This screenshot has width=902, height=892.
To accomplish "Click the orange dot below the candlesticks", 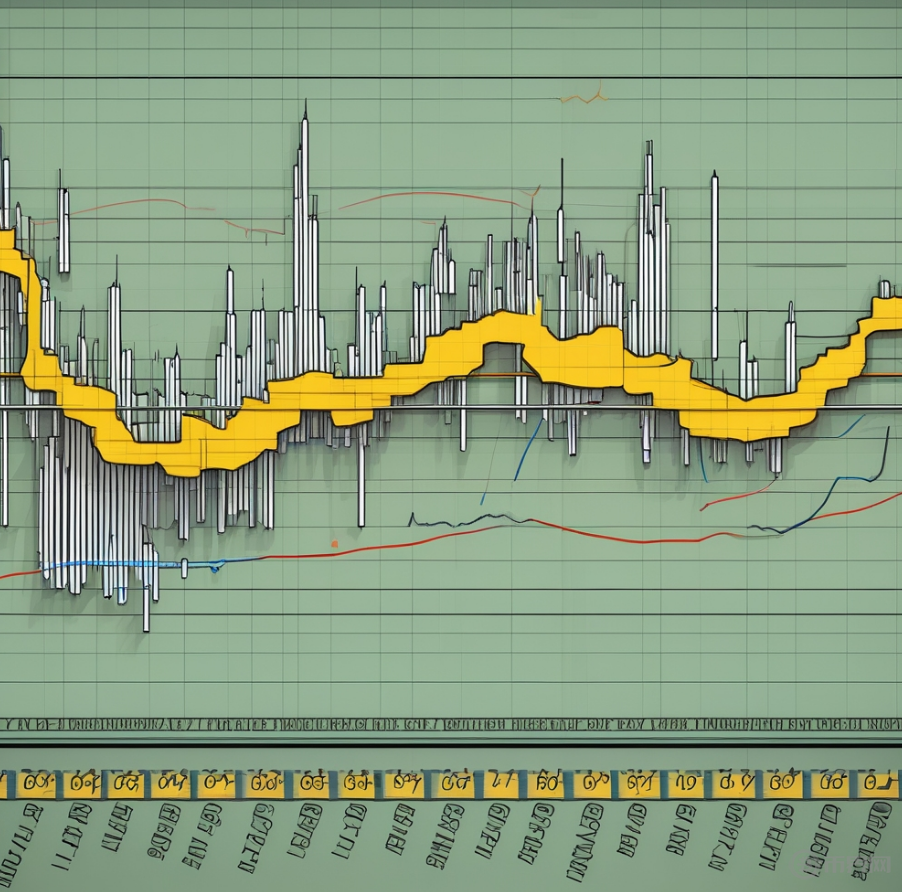I will pos(334,544).
